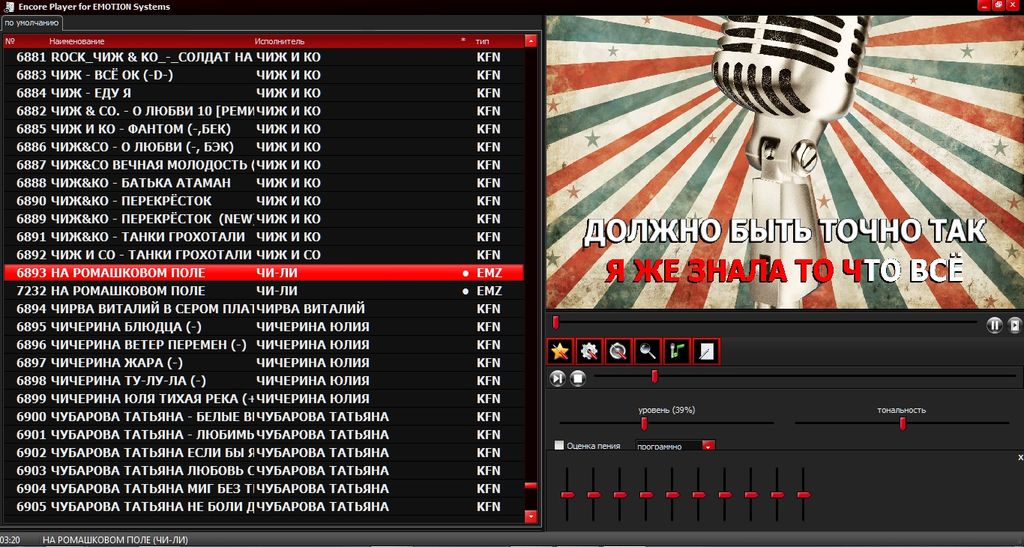Screen dimensions: 1024x547
Task: Click the тональность slider handle
Action: (x=902, y=423)
